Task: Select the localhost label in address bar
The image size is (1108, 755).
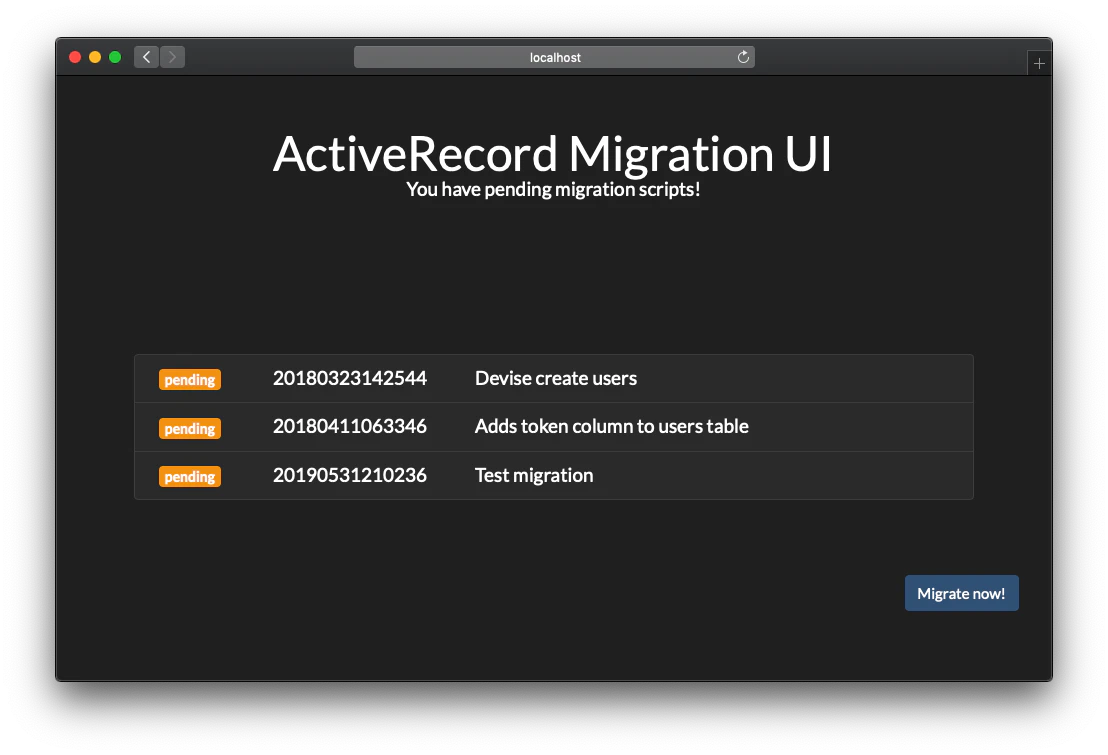Action: [x=554, y=57]
